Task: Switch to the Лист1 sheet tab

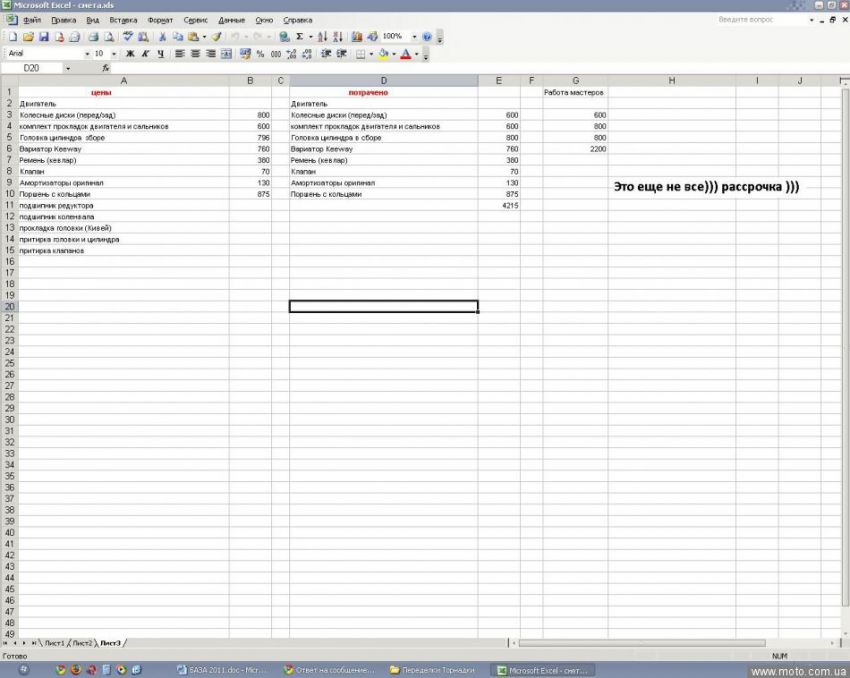Action: click(54, 642)
